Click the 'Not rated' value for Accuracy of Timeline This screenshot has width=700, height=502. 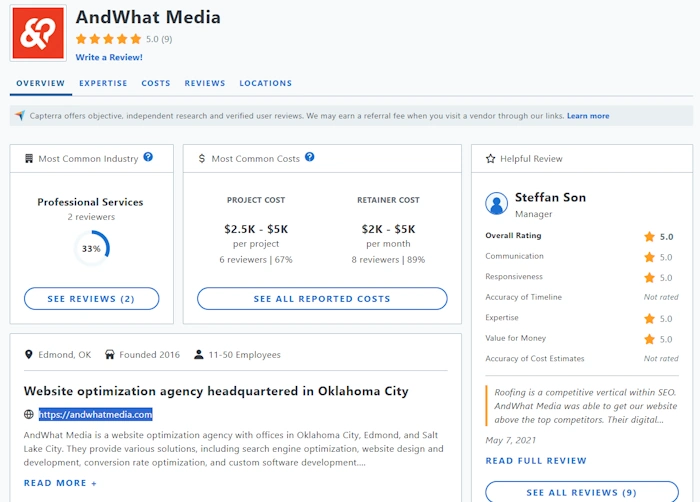click(x=661, y=297)
